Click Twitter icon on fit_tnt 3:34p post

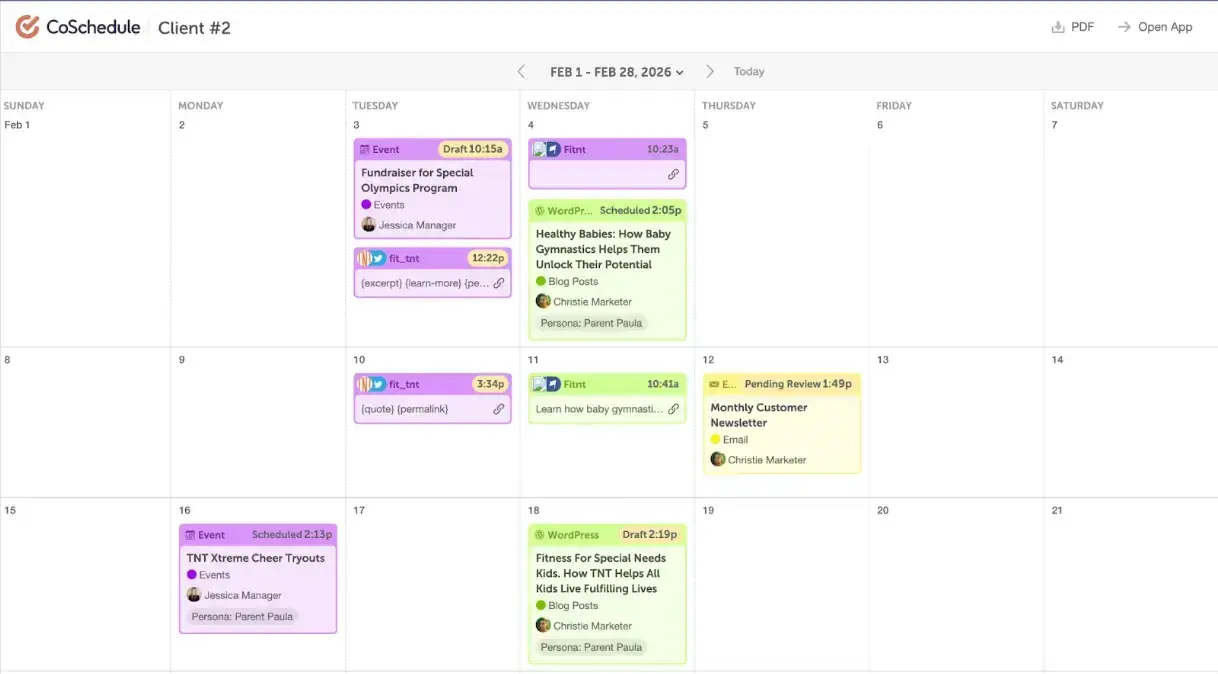[x=379, y=384]
